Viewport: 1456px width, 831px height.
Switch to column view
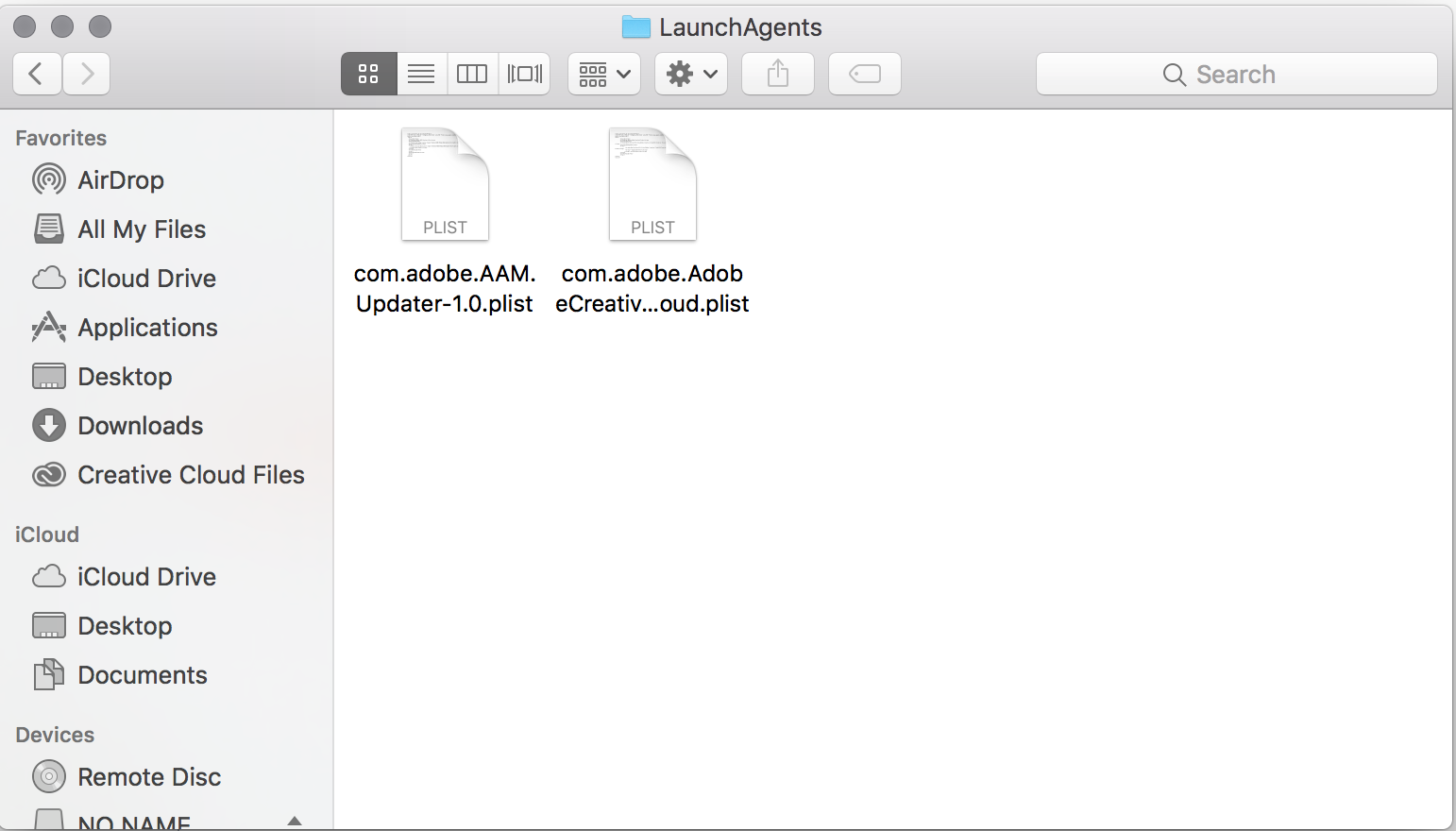click(x=472, y=74)
